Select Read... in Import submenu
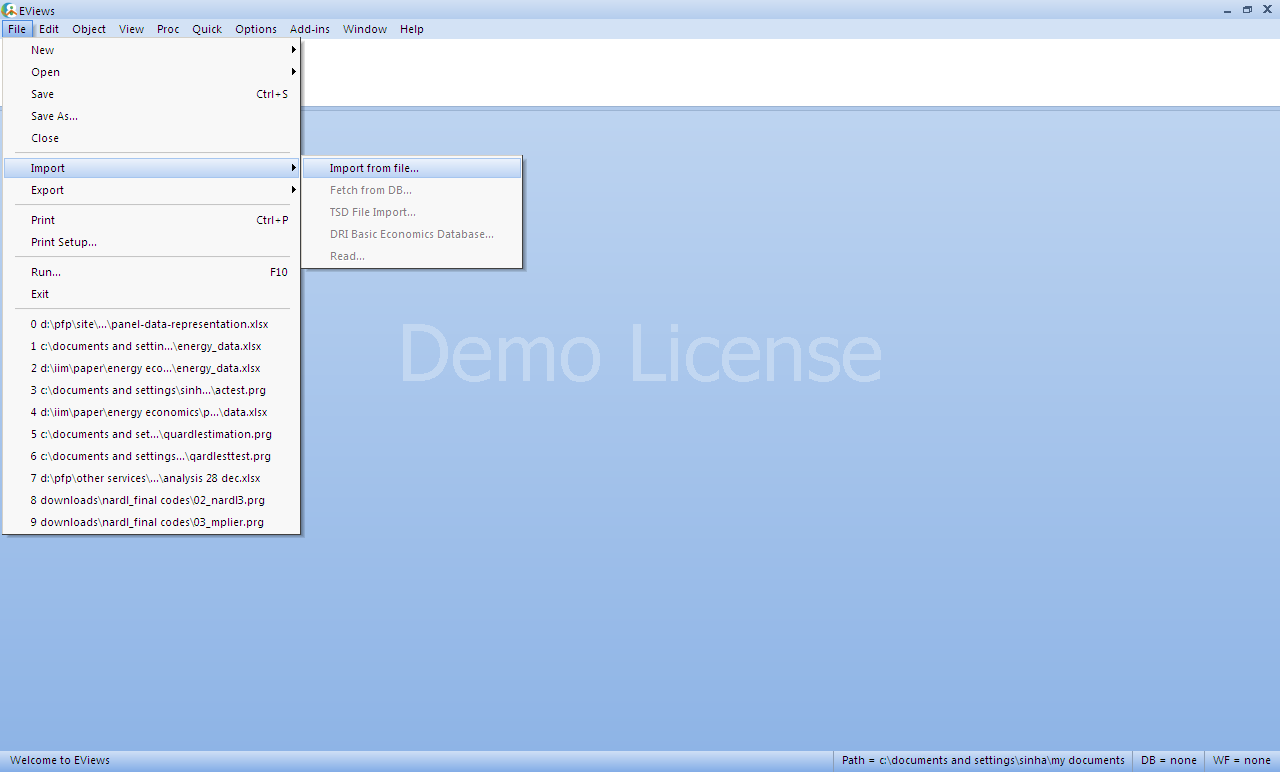Viewport: 1280px width, 772px height. pos(412,256)
